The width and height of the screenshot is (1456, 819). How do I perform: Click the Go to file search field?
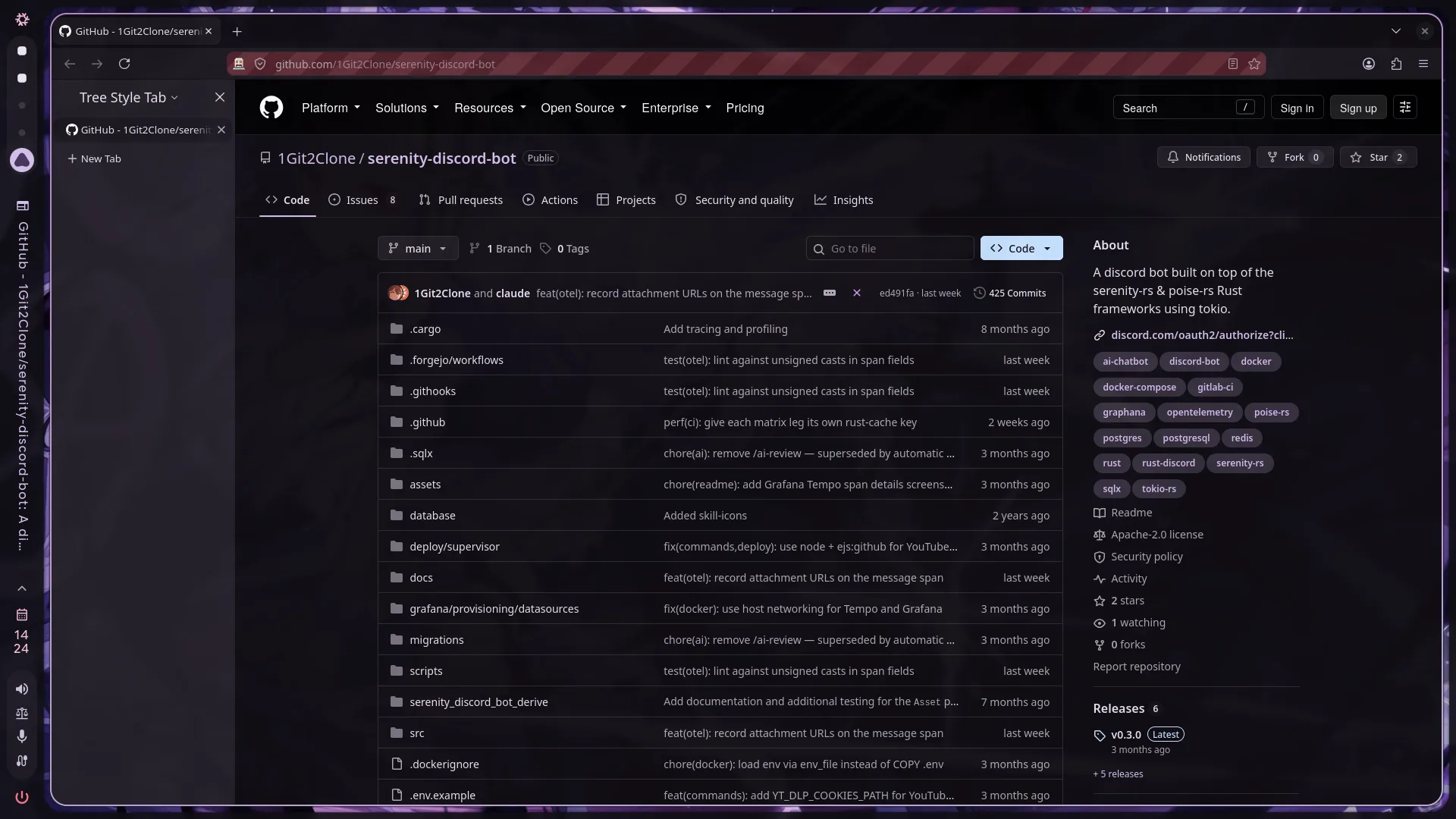[x=890, y=248]
